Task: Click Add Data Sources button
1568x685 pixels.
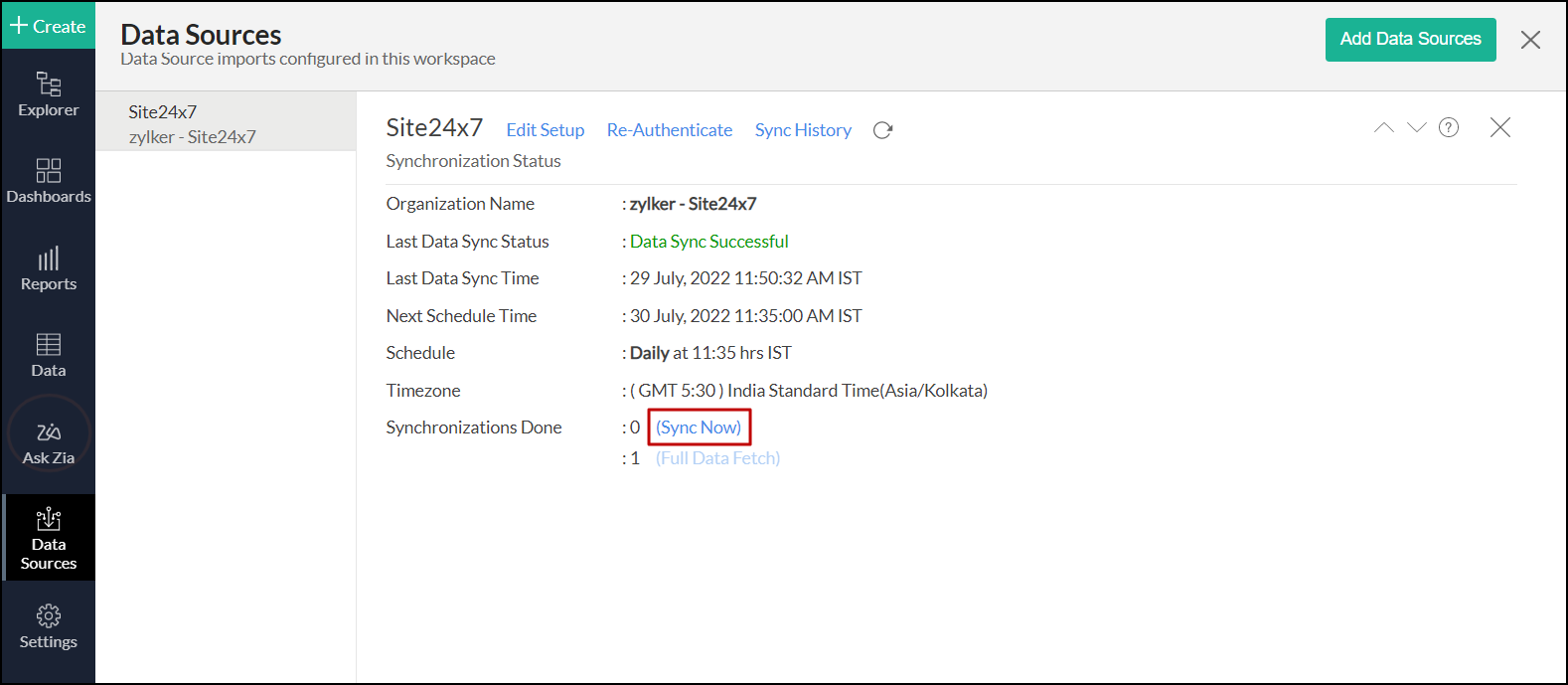Action: click(1410, 40)
